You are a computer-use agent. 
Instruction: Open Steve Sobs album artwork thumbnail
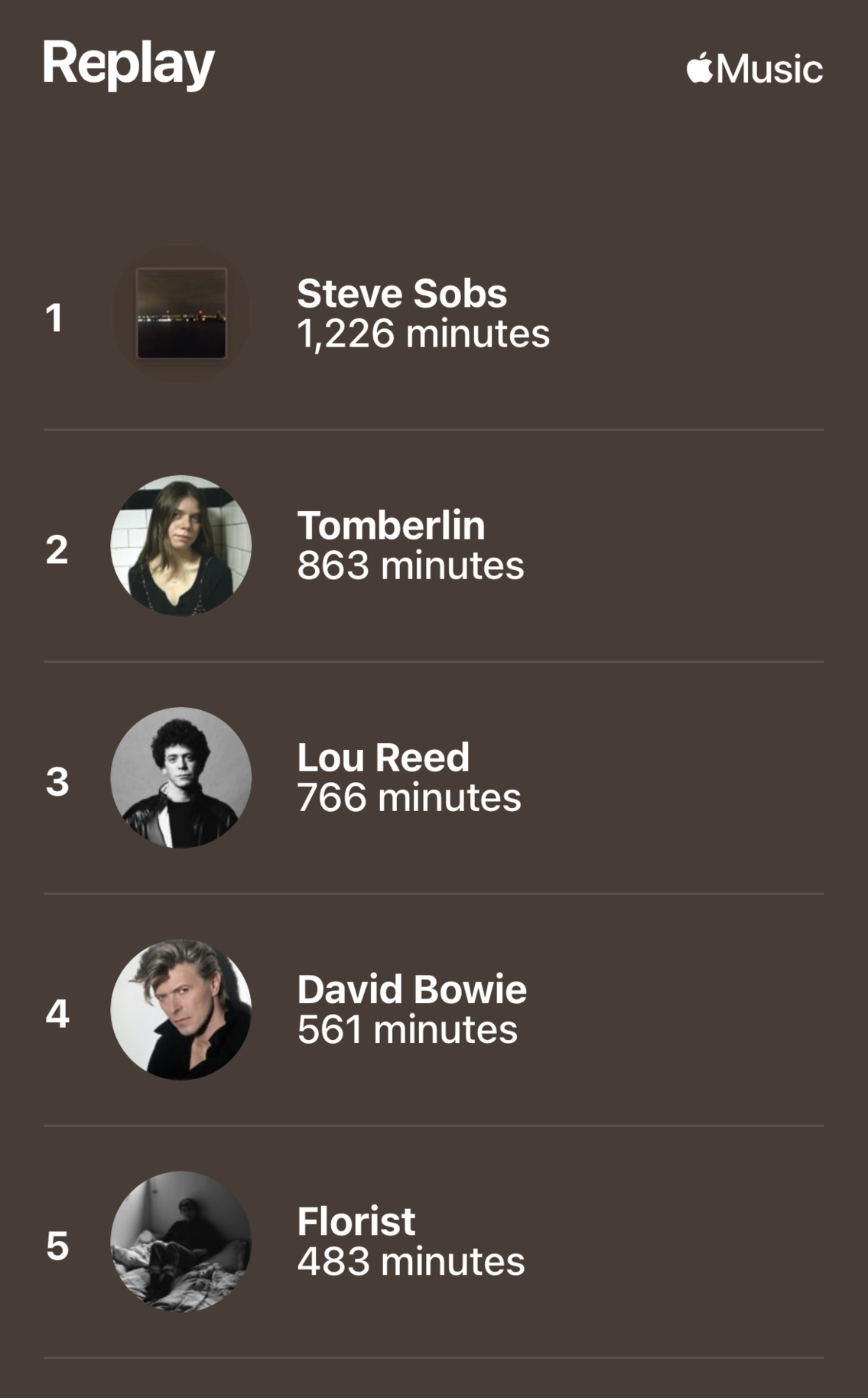pyautogui.click(x=181, y=314)
